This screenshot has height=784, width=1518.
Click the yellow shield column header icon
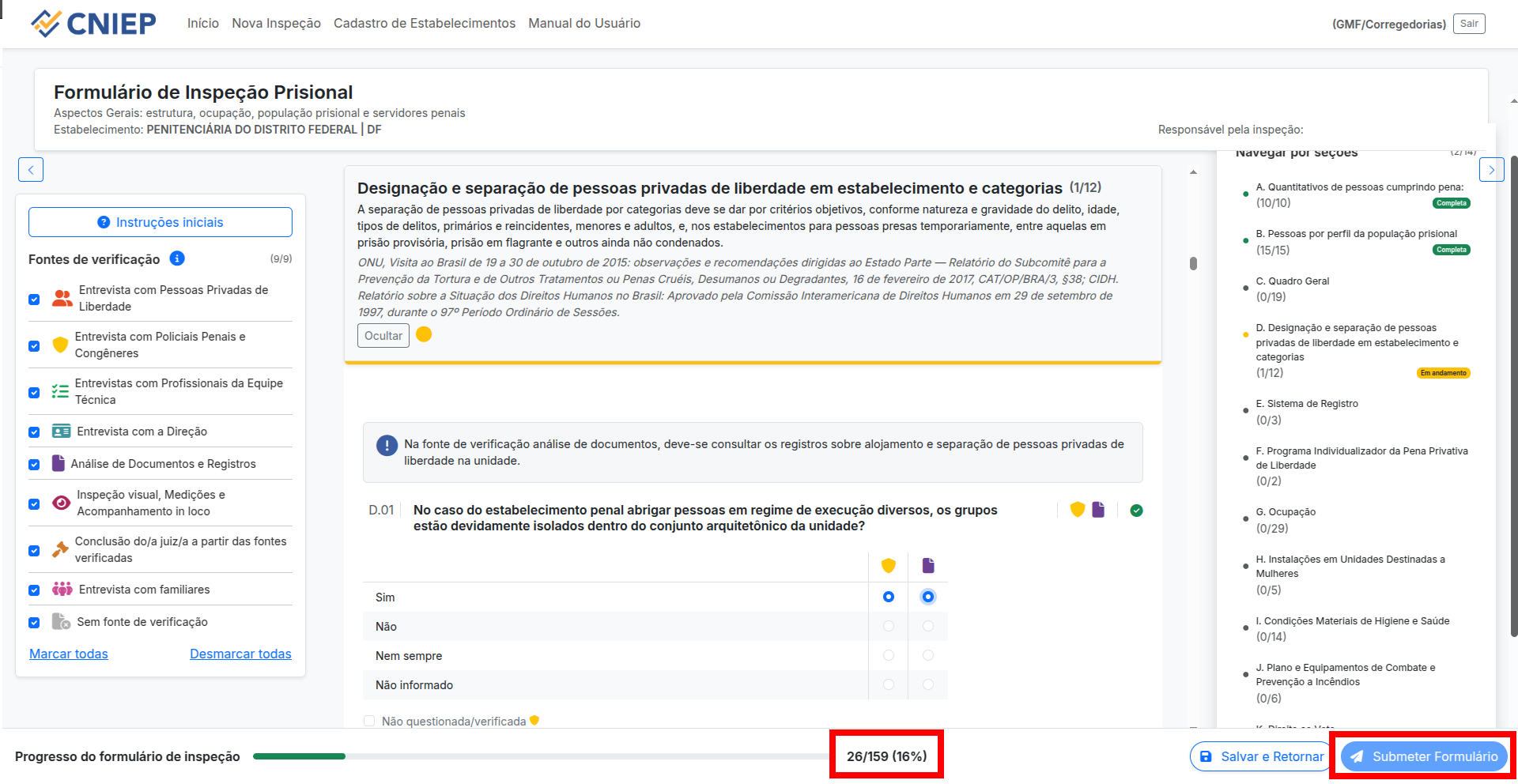pos(888,565)
